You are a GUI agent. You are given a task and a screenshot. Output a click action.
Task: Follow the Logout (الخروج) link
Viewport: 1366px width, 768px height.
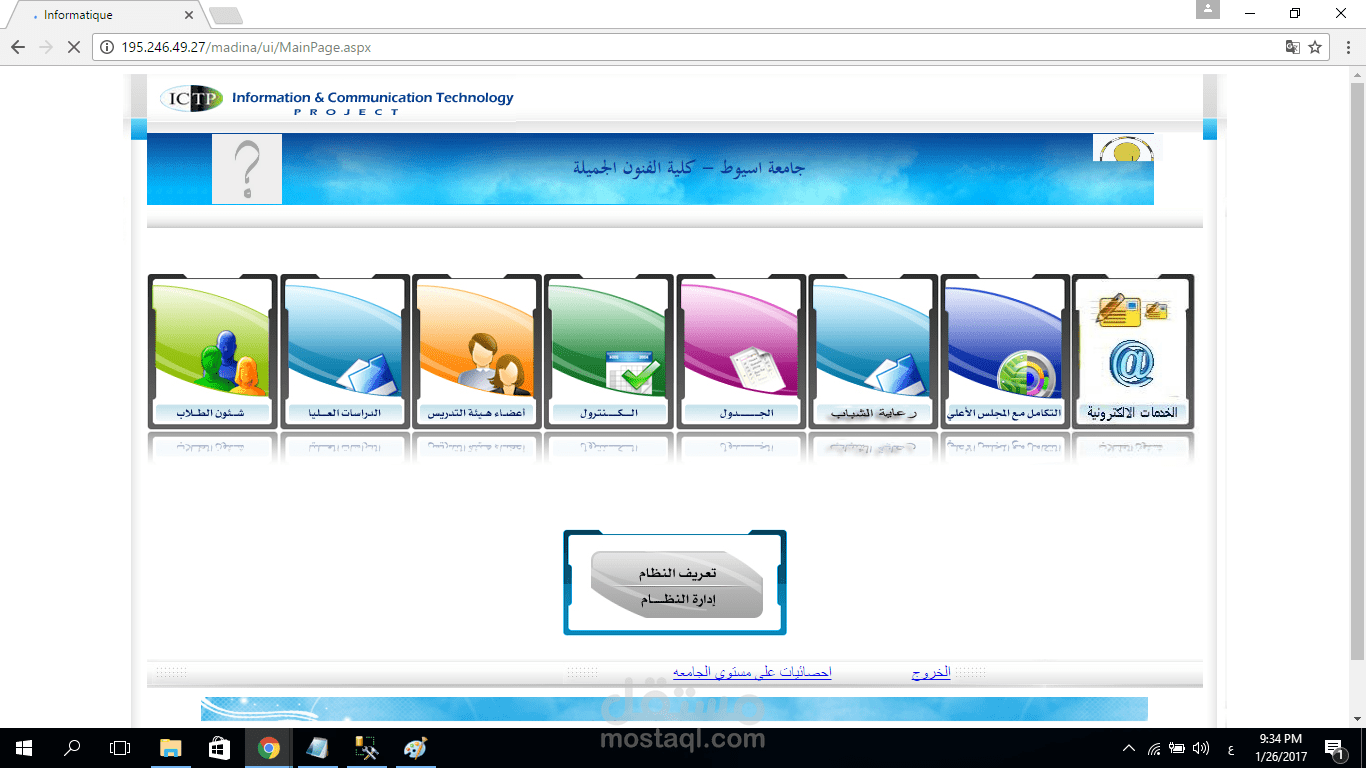coord(931,674)
